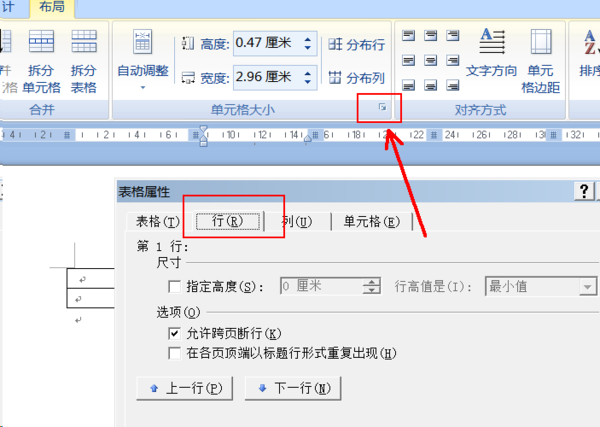
Task: Click the 上一行 button
Action: (184, 388)
